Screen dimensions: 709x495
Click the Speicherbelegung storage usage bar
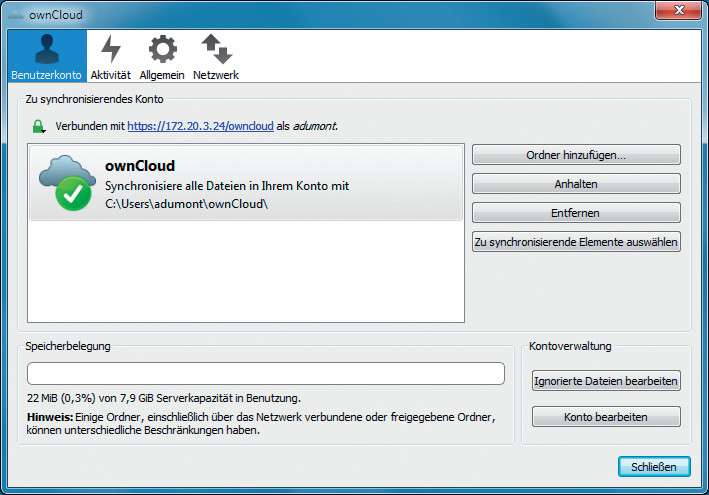(266, 374)
